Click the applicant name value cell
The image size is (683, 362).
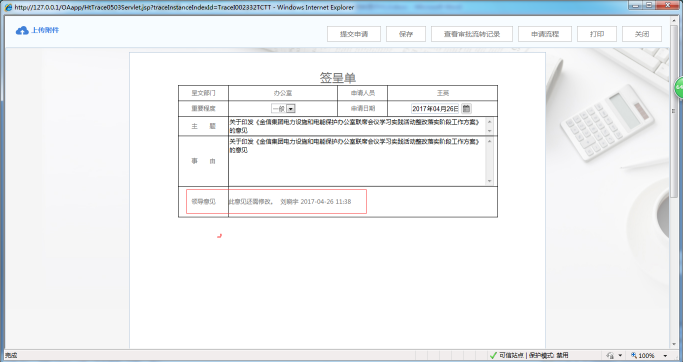click(443, 93)
